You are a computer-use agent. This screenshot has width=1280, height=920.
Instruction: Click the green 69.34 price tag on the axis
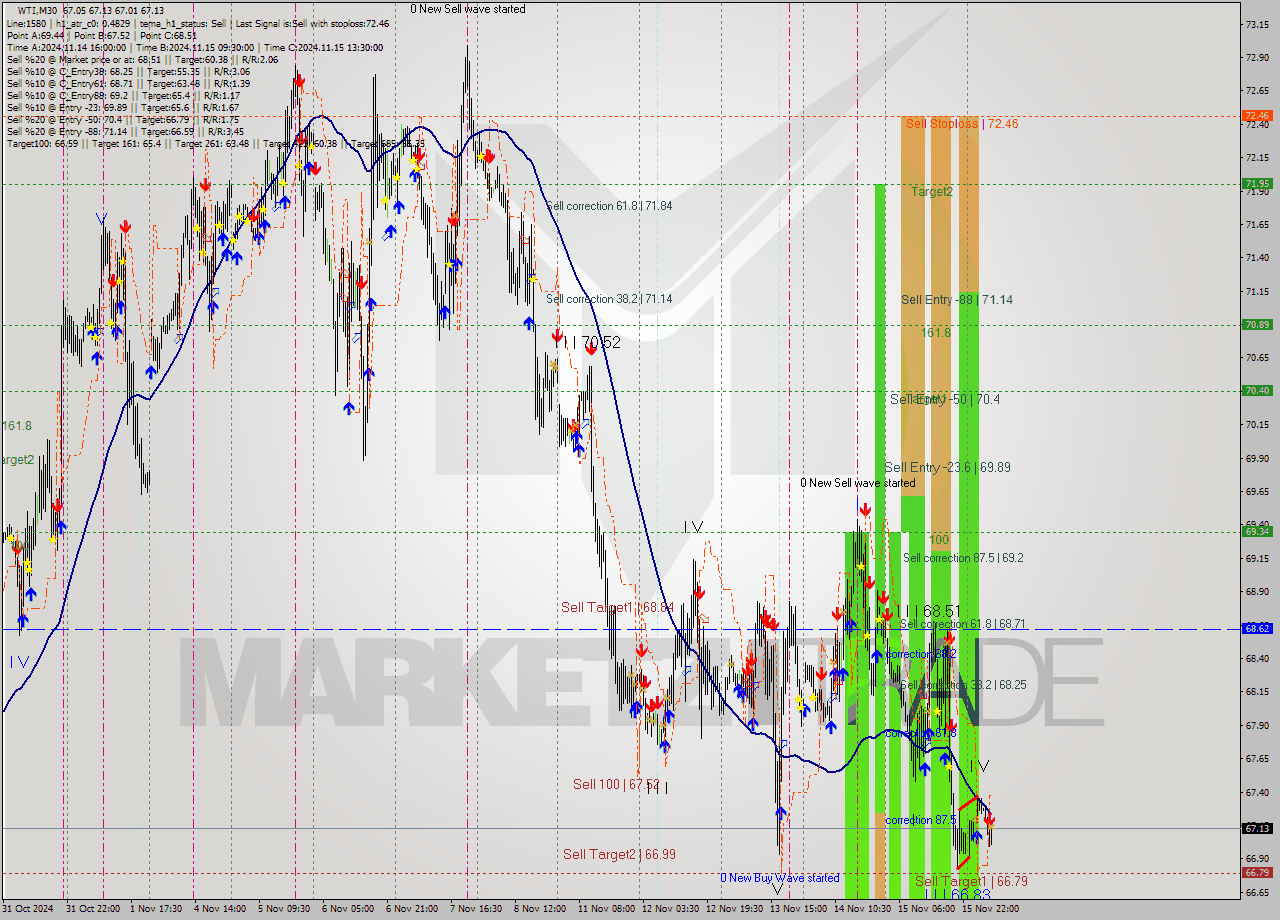[x=1257, y=532]
